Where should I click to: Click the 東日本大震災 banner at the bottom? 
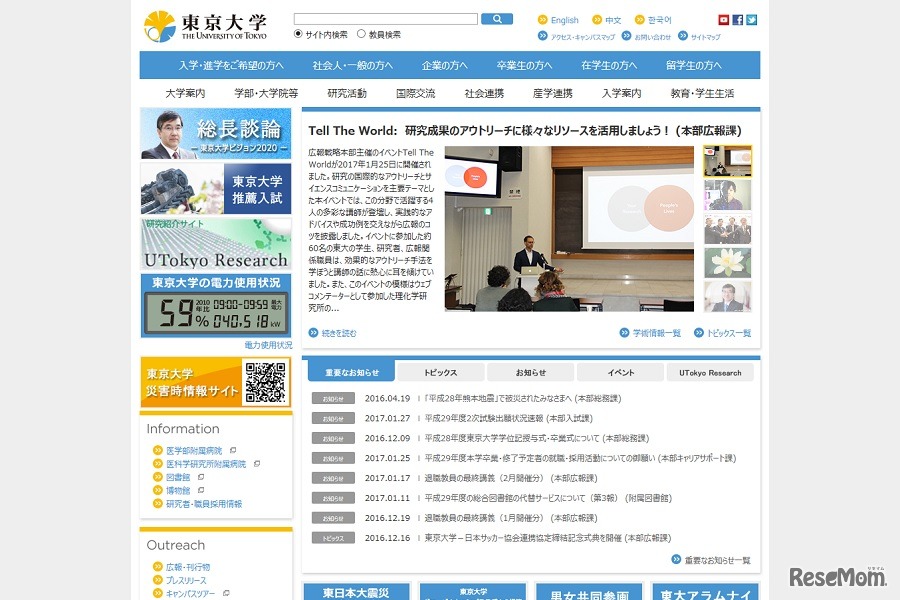click(x=356, y=591)
